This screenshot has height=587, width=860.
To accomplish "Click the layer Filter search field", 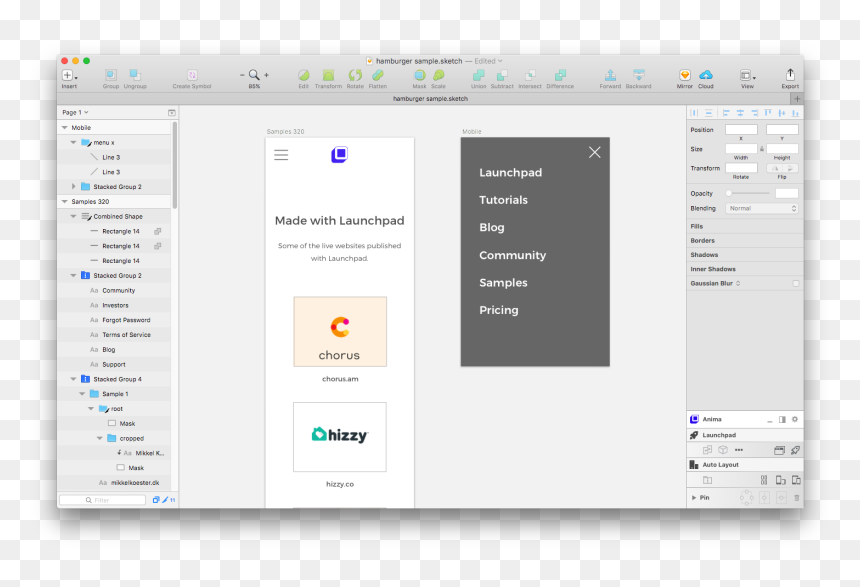I will 103,500.
